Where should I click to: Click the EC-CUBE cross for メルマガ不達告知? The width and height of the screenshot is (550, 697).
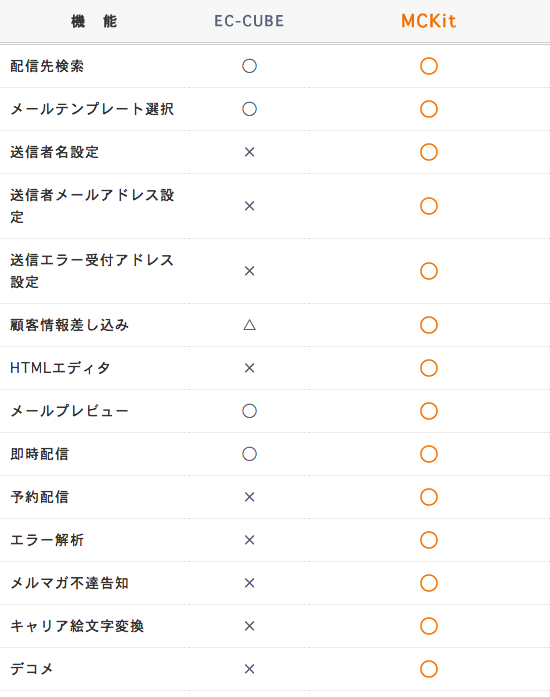pos(249,583)
